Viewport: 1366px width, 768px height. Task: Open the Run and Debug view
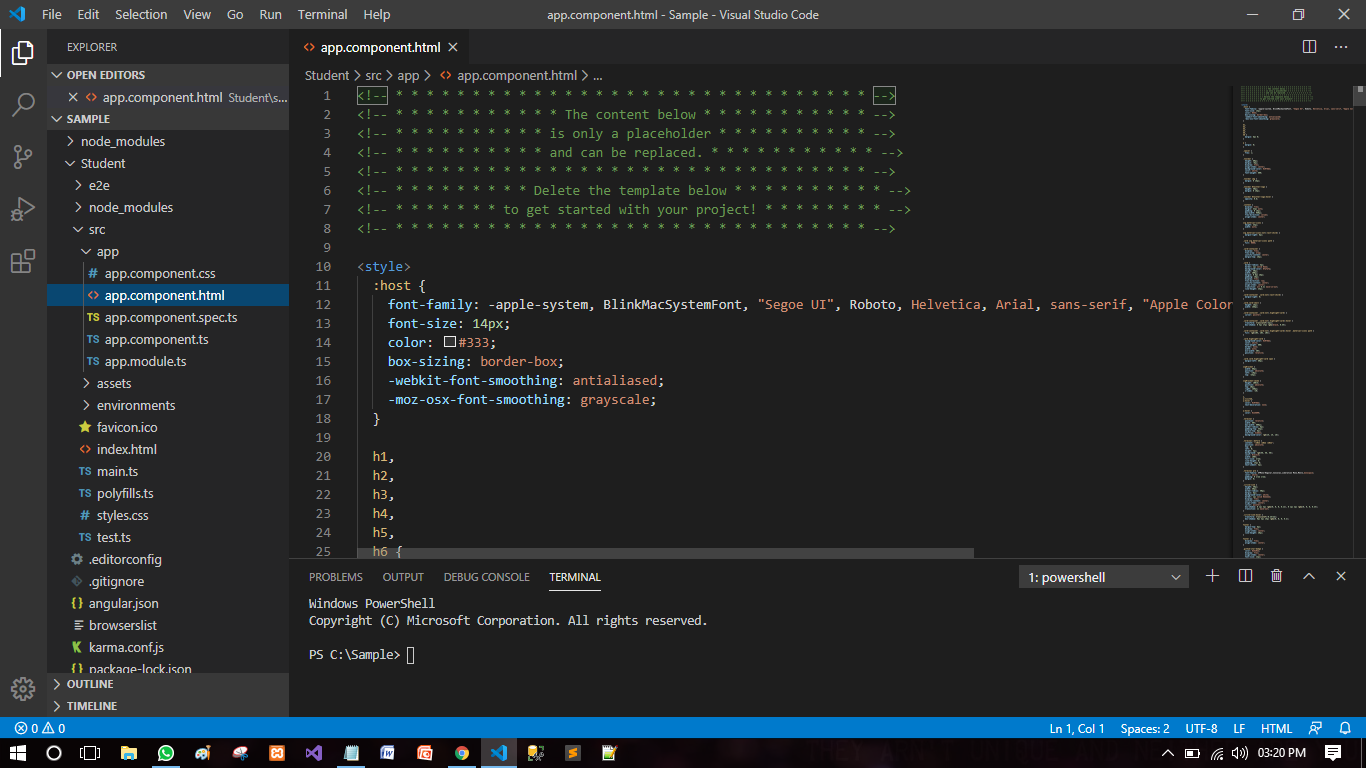point(23,209)
